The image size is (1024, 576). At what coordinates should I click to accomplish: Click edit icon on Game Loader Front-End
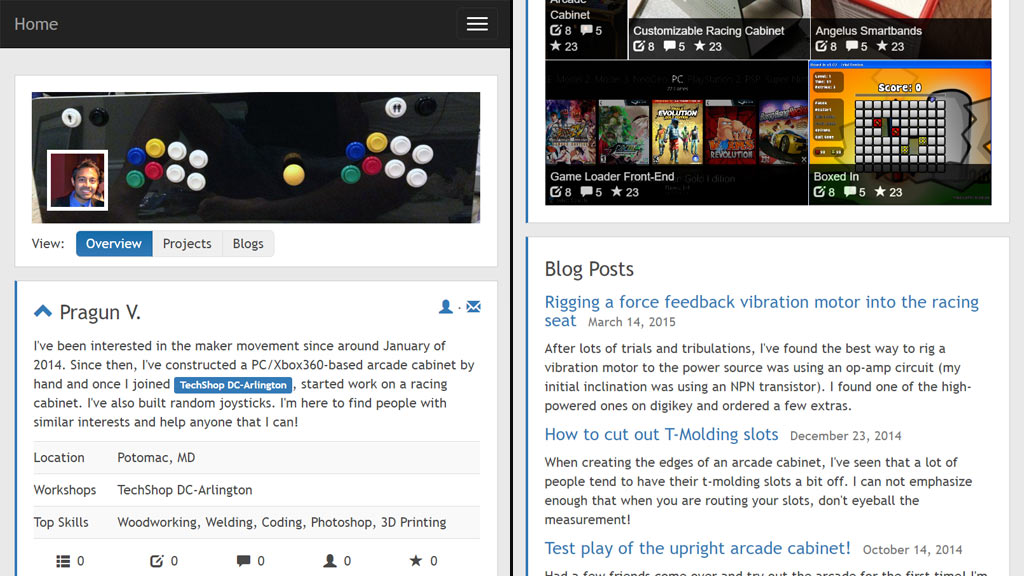click(x=556, y=191)
